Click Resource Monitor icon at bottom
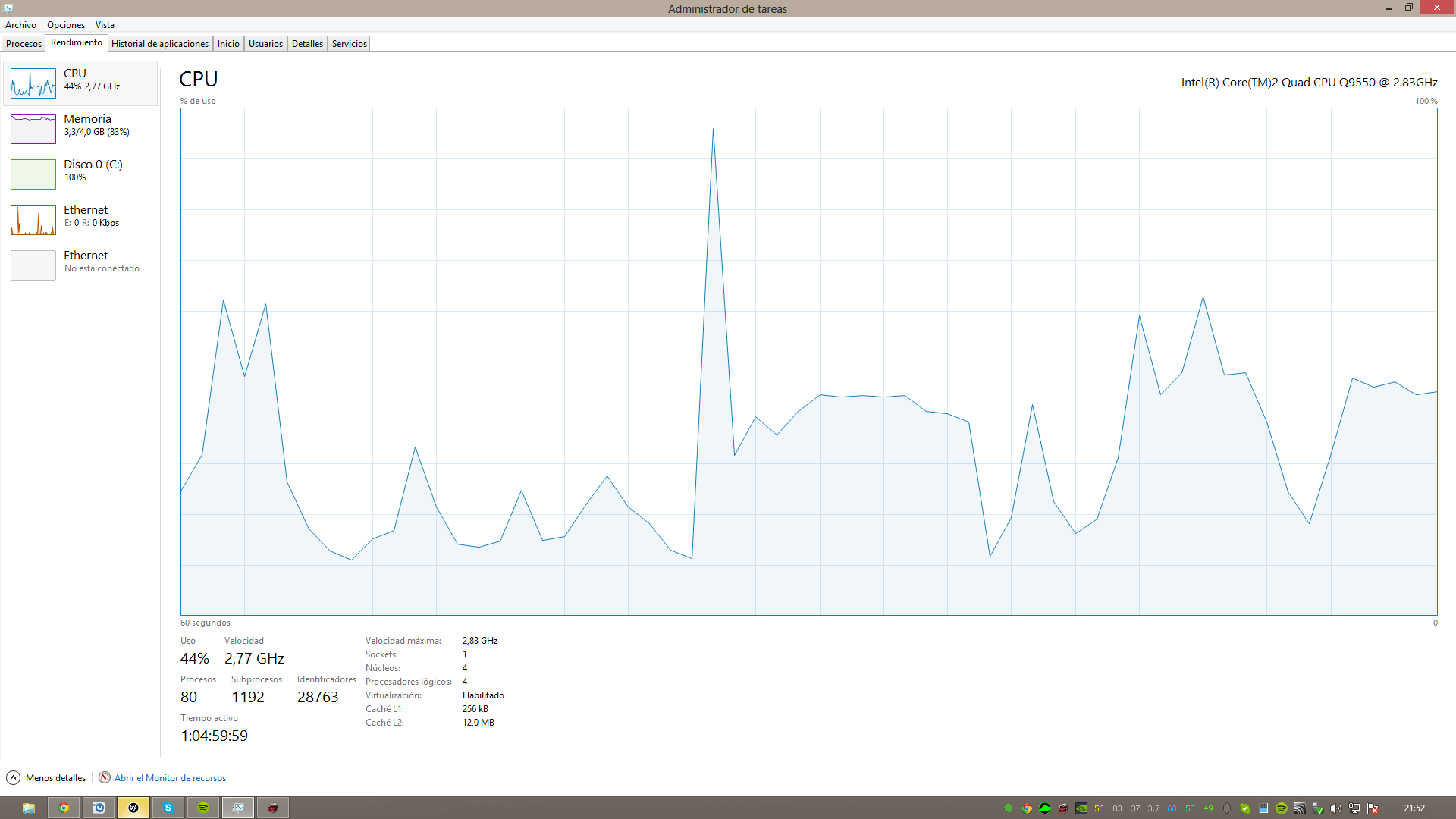 pyautogui.click(x=105, y=777)
